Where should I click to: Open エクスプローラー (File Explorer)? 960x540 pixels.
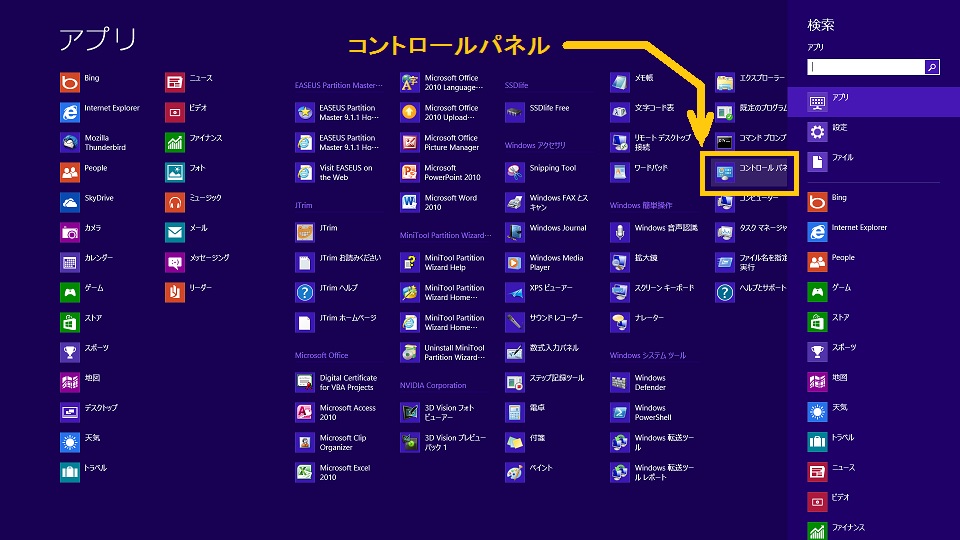pos(751,81)
